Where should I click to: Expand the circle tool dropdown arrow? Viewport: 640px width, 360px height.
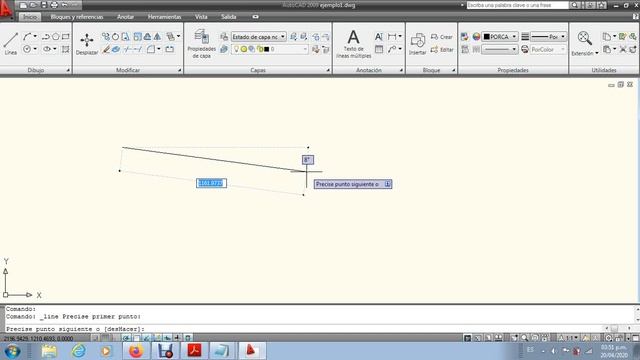(x=35, y=49)
